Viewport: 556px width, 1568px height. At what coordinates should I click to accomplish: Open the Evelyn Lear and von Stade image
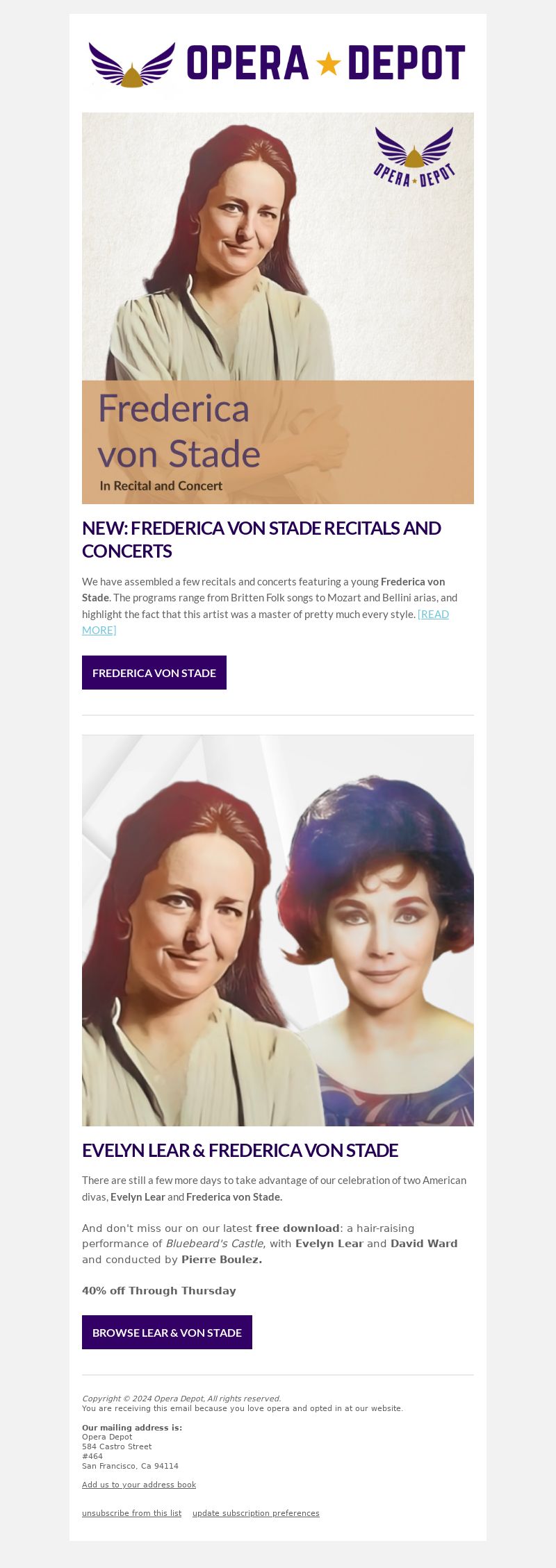pos(278,931)
